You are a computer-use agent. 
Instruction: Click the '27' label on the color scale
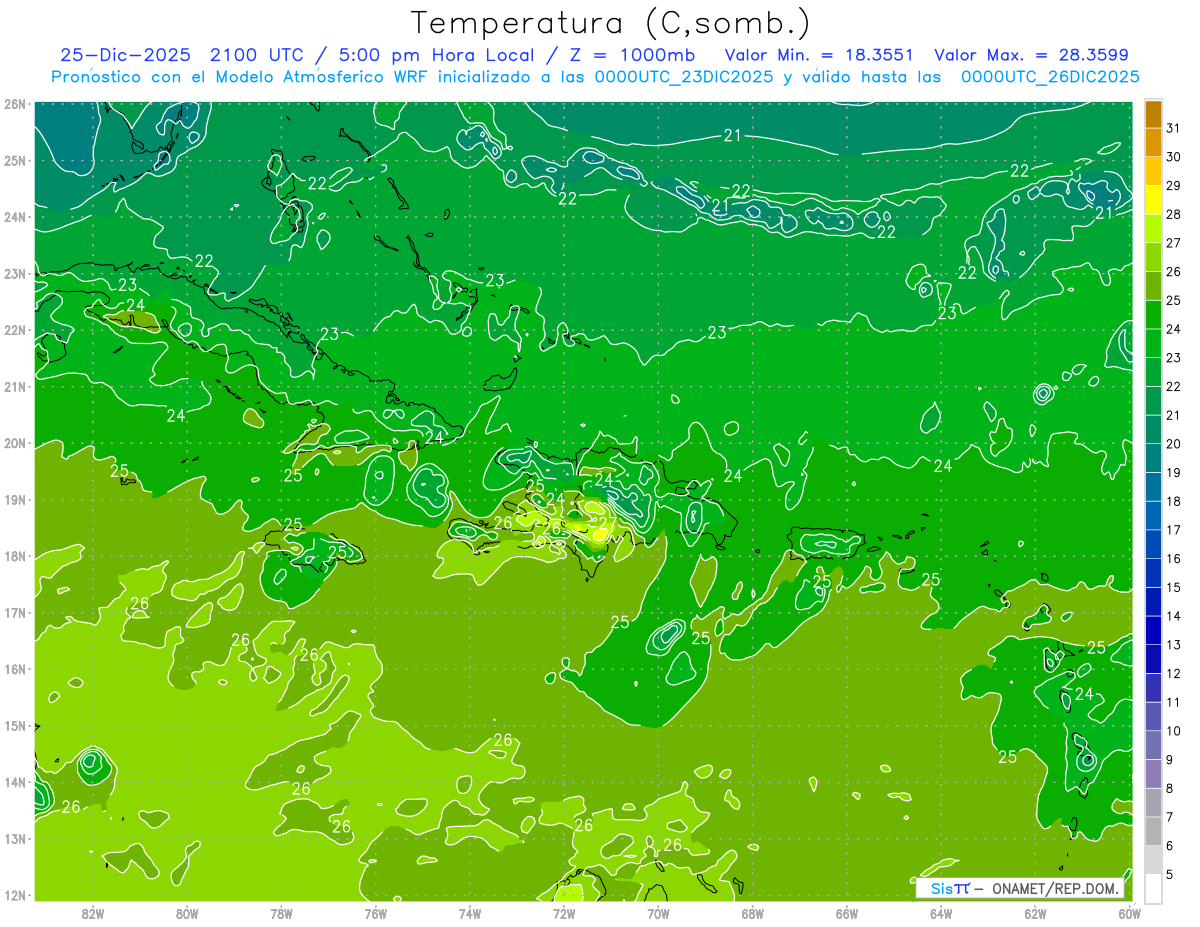tap(1174, 243)
